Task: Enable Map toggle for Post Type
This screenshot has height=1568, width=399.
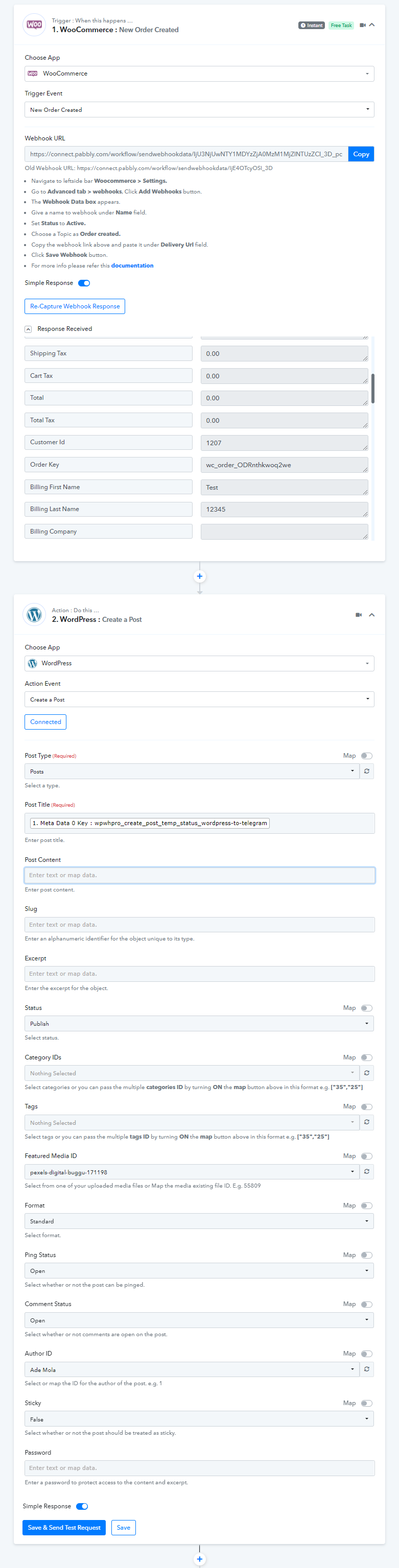Action: click(367, 755)
